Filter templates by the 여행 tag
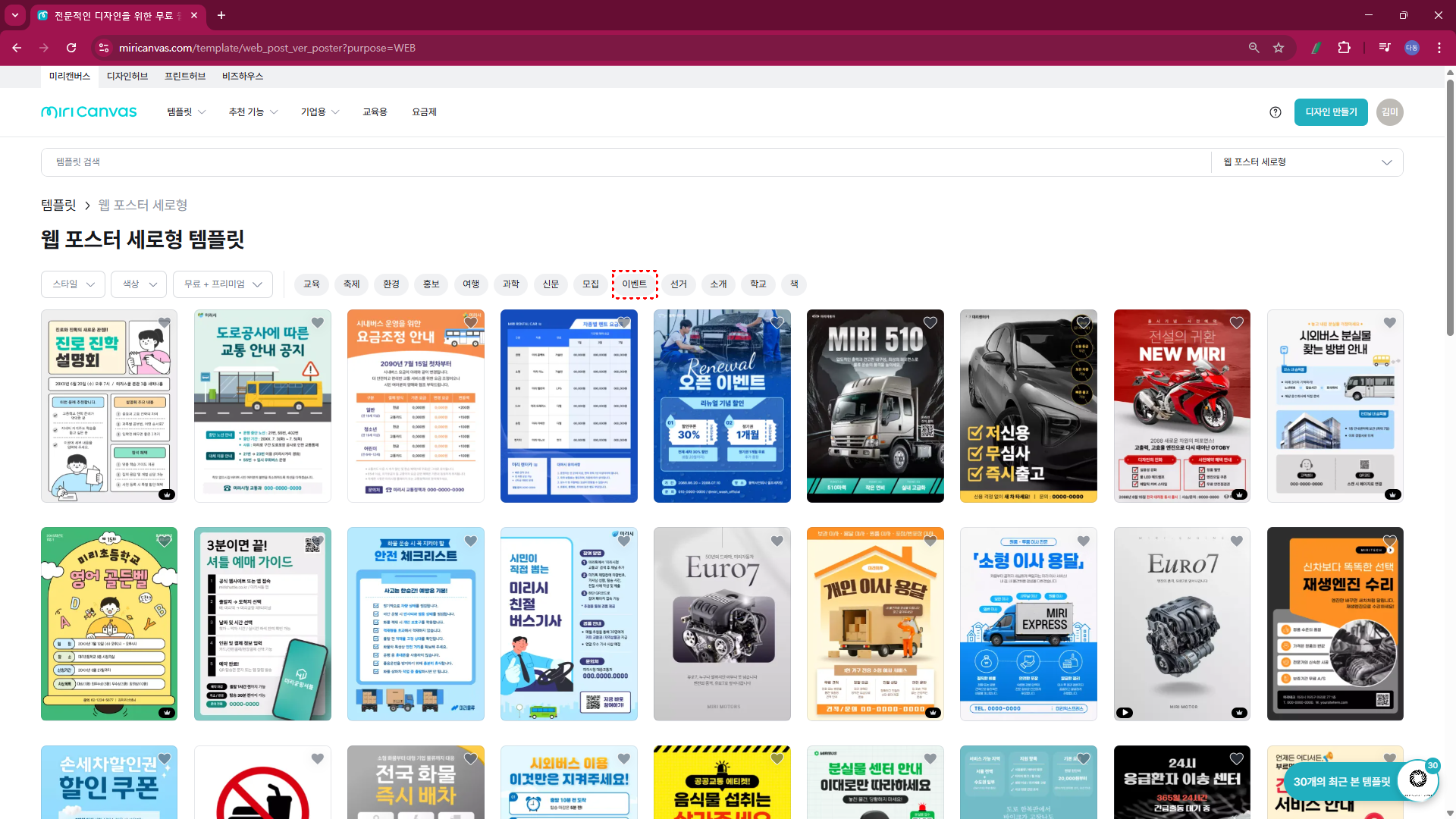 471,284
